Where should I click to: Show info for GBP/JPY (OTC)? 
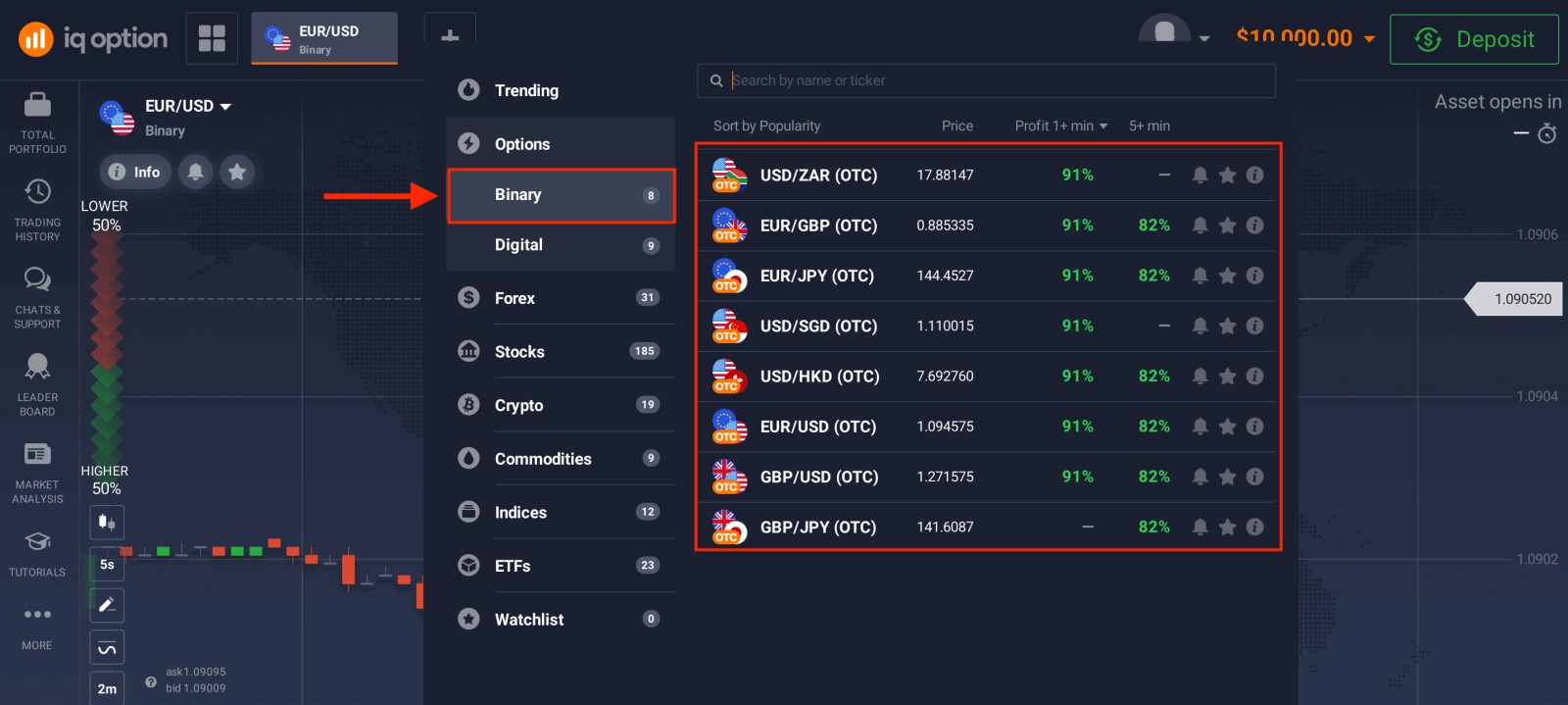coord(1254,528)
